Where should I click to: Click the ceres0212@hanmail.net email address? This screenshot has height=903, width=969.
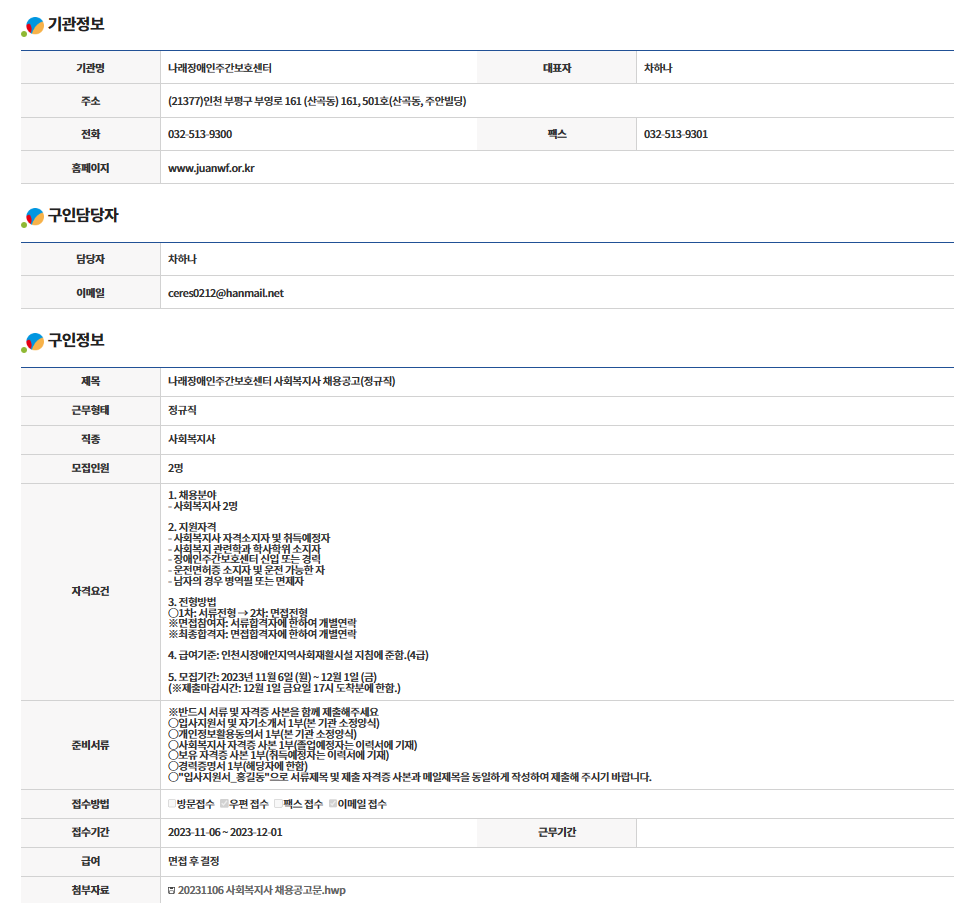tap(226, 293)
